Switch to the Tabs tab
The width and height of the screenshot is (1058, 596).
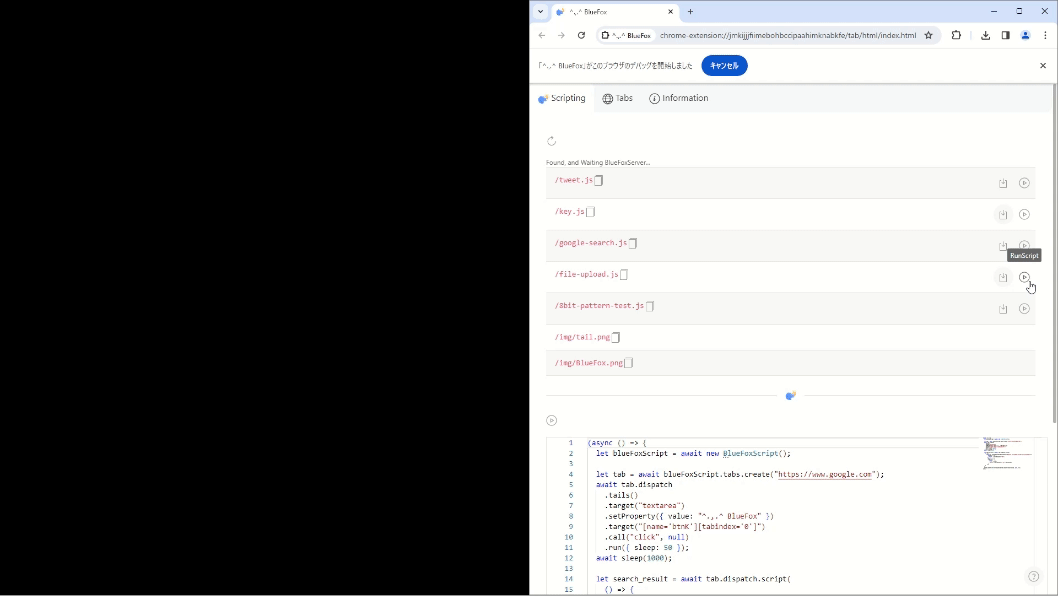[x=617, y=98]
